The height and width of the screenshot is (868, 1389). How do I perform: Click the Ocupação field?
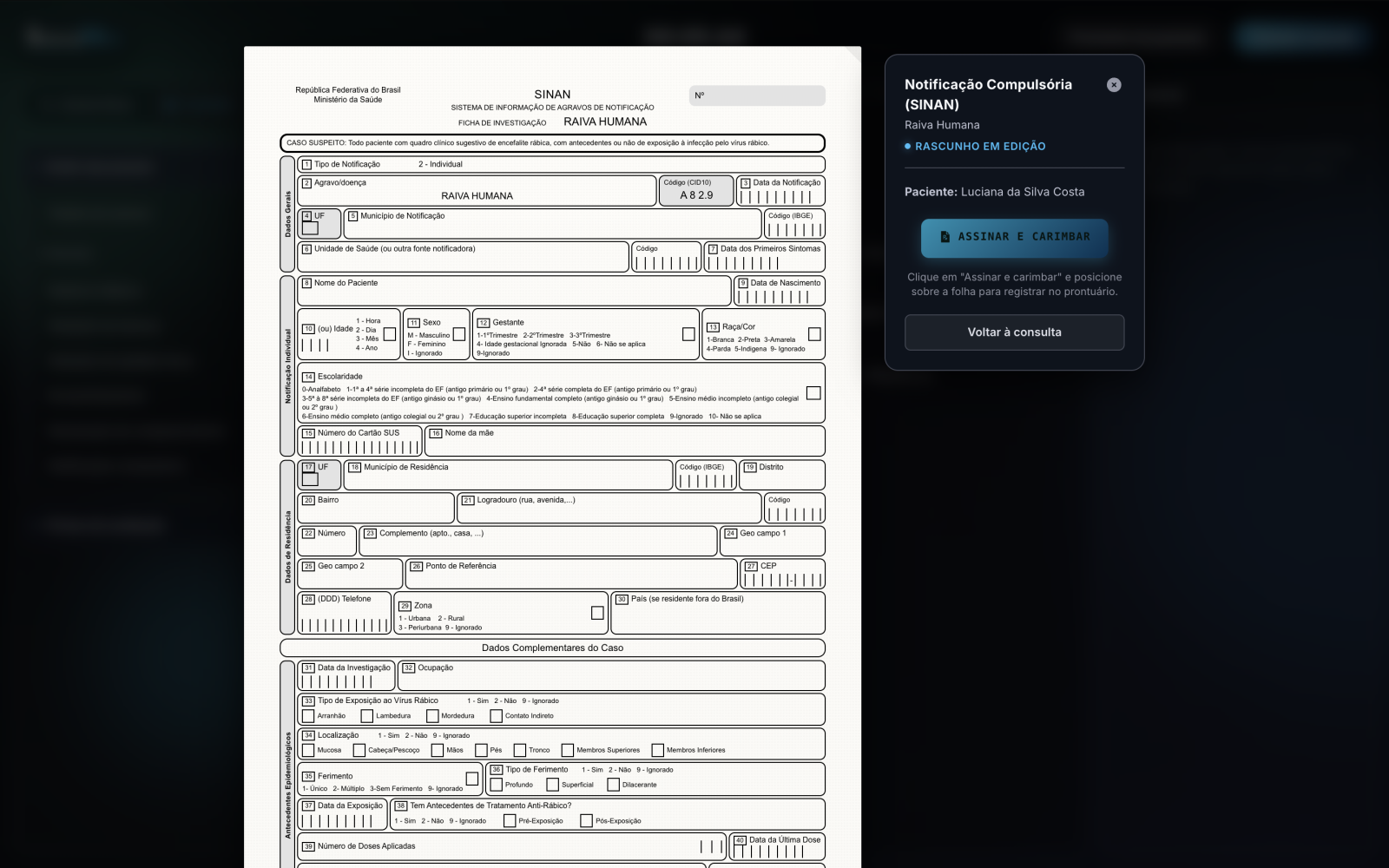tap(611, 675)
